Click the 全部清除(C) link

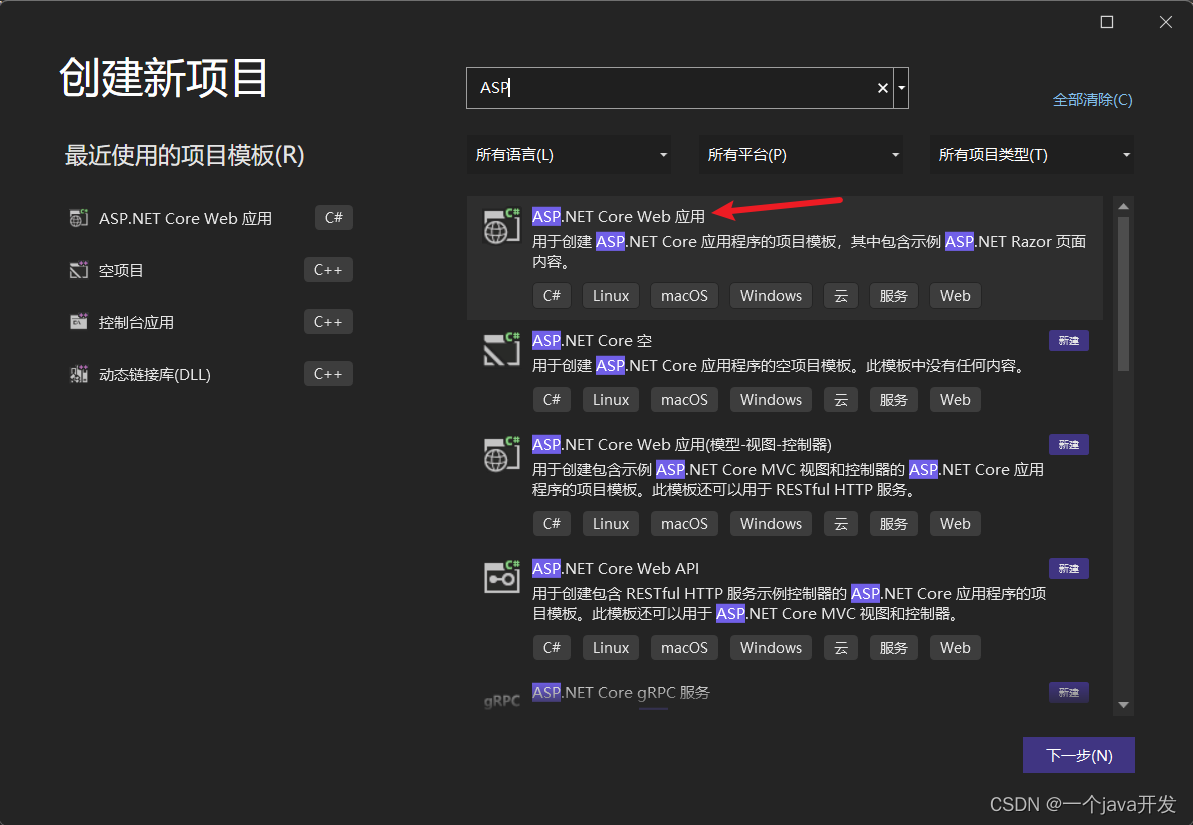pos(1092,100)
